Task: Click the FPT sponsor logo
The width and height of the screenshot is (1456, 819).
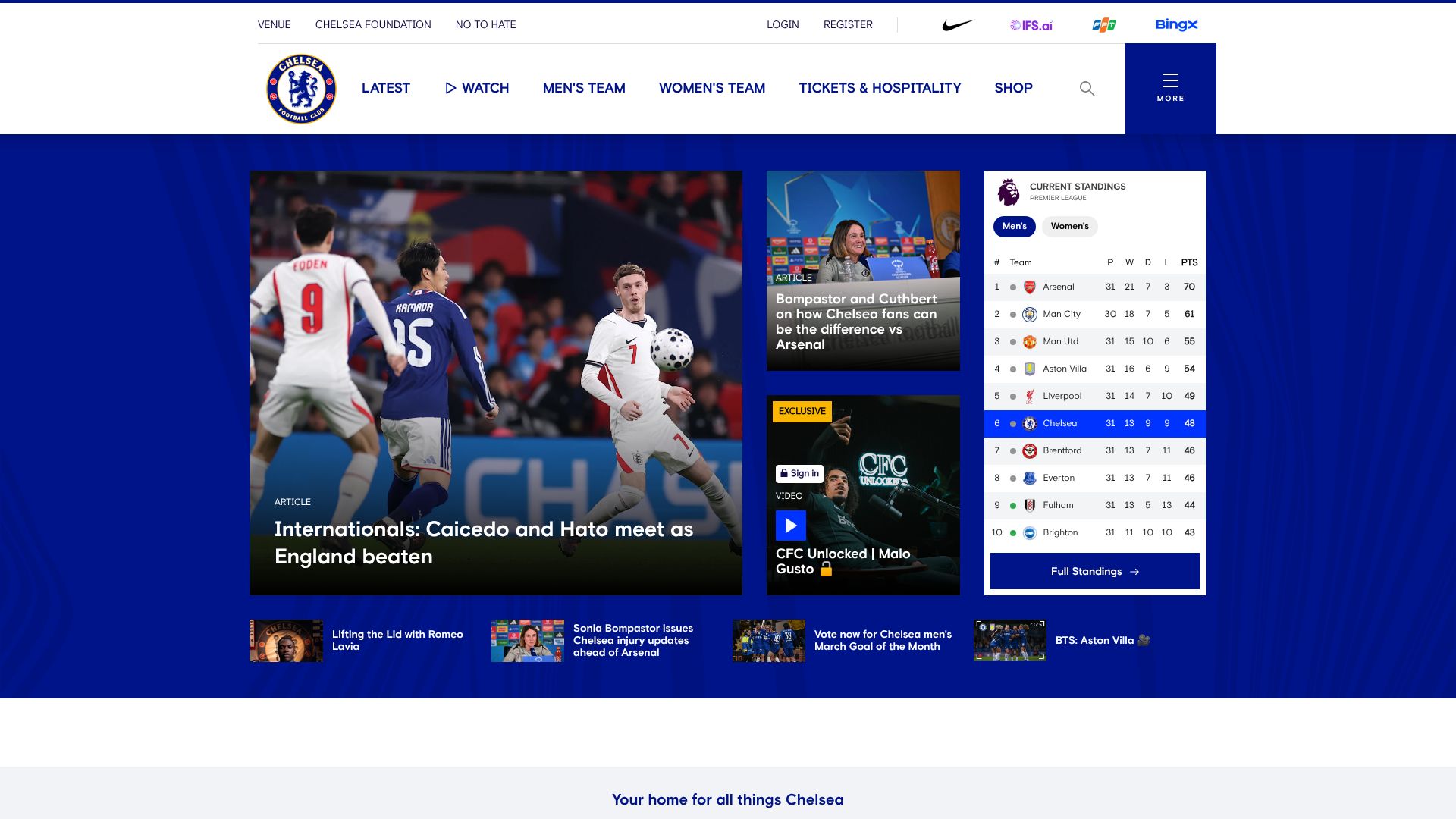Action: coord(1103,25)
